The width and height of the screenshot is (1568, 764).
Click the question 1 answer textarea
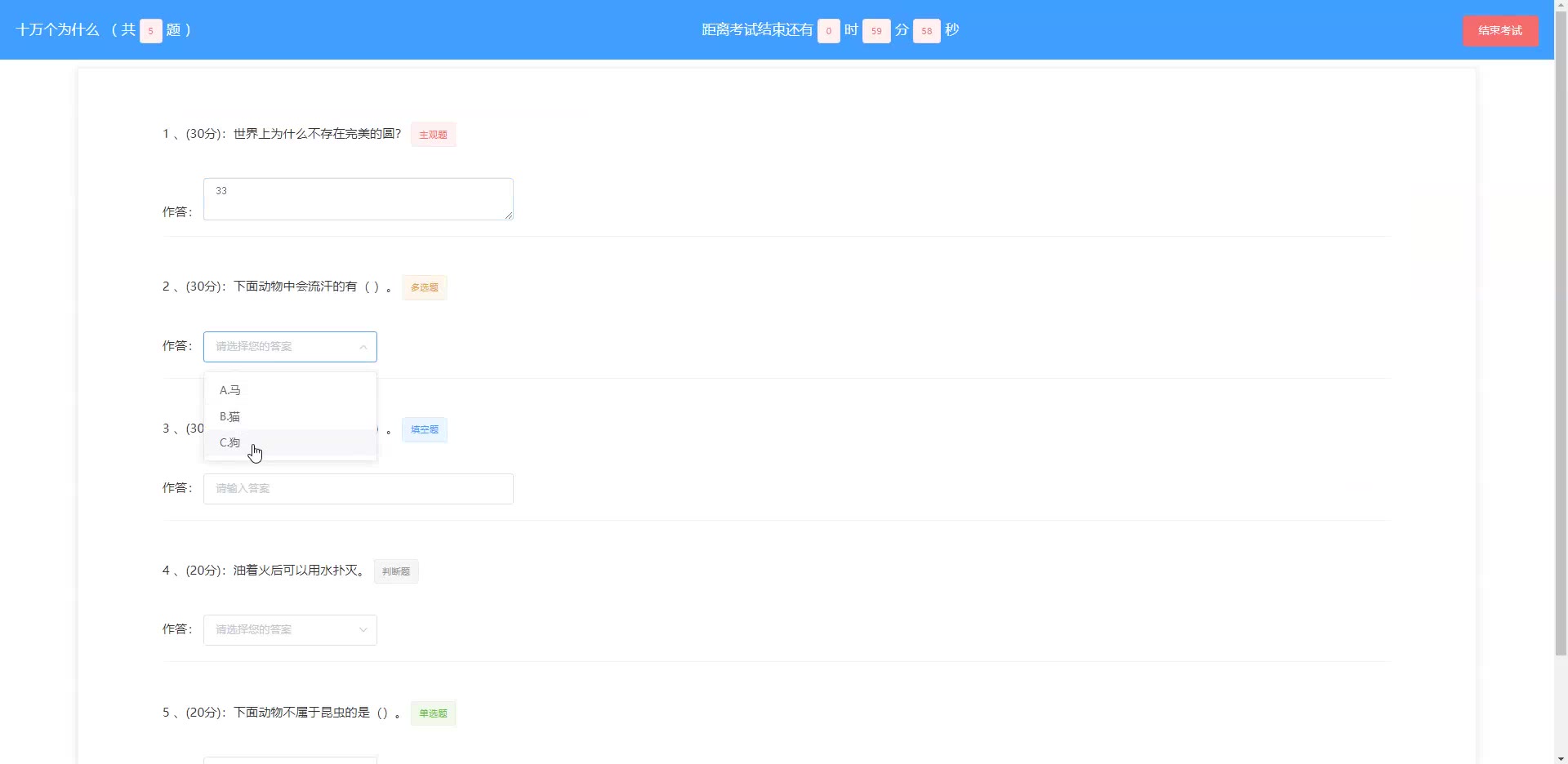358,199
